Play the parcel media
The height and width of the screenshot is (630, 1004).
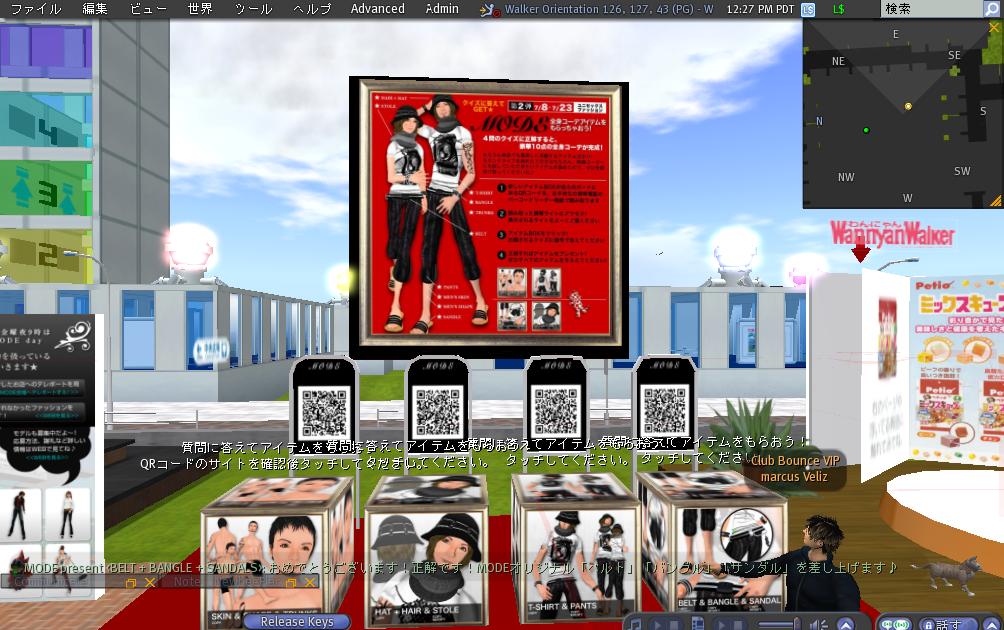[722, 624]
